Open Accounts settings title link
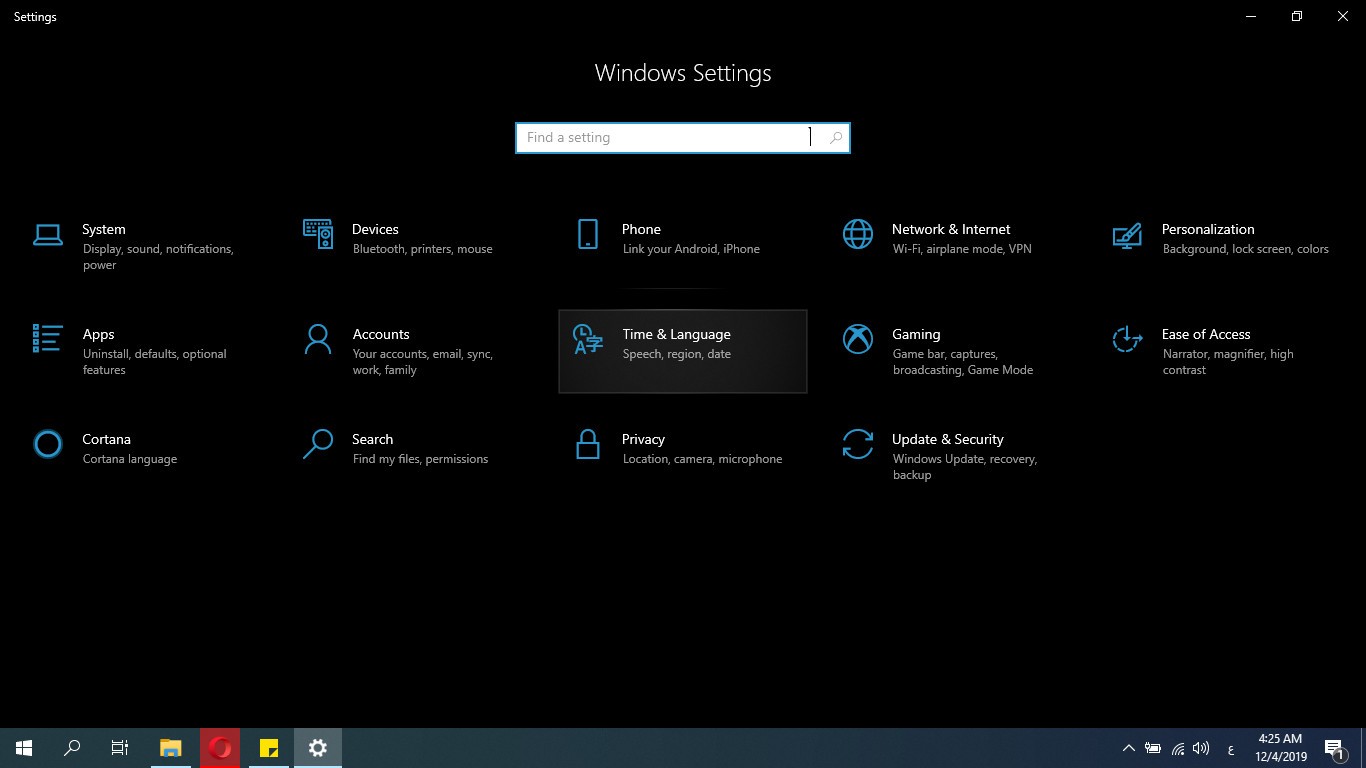This screenshot has width=1366, height=768. pyautogui.click(x=381, y=334)
